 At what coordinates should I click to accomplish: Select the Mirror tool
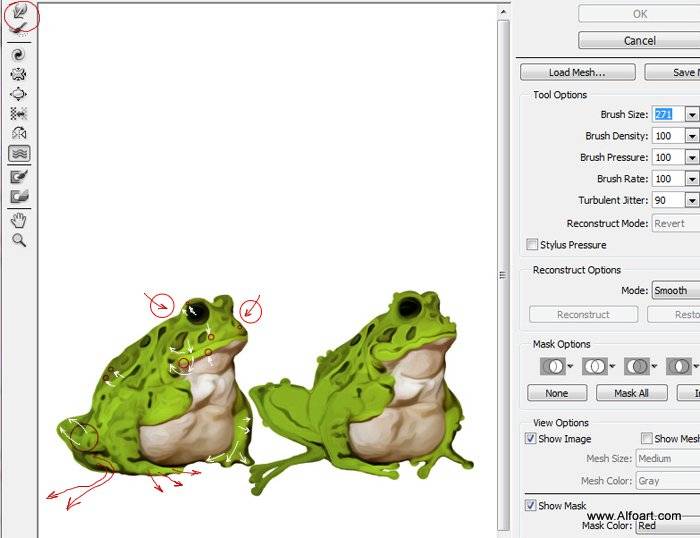click(x=18, y=133)
